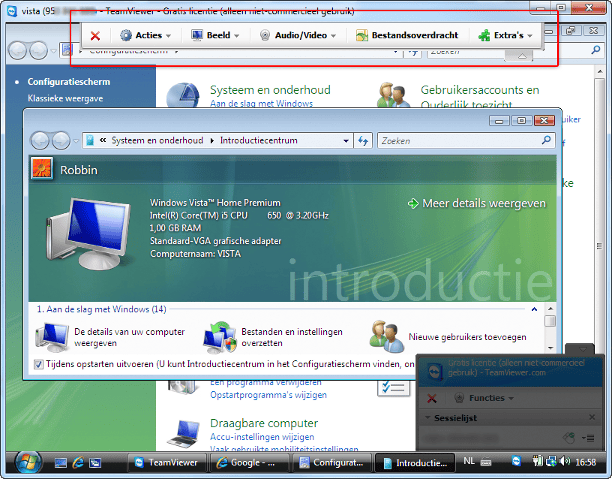Open Bestandsoverdracht file transfer

(x=407, y=36)
